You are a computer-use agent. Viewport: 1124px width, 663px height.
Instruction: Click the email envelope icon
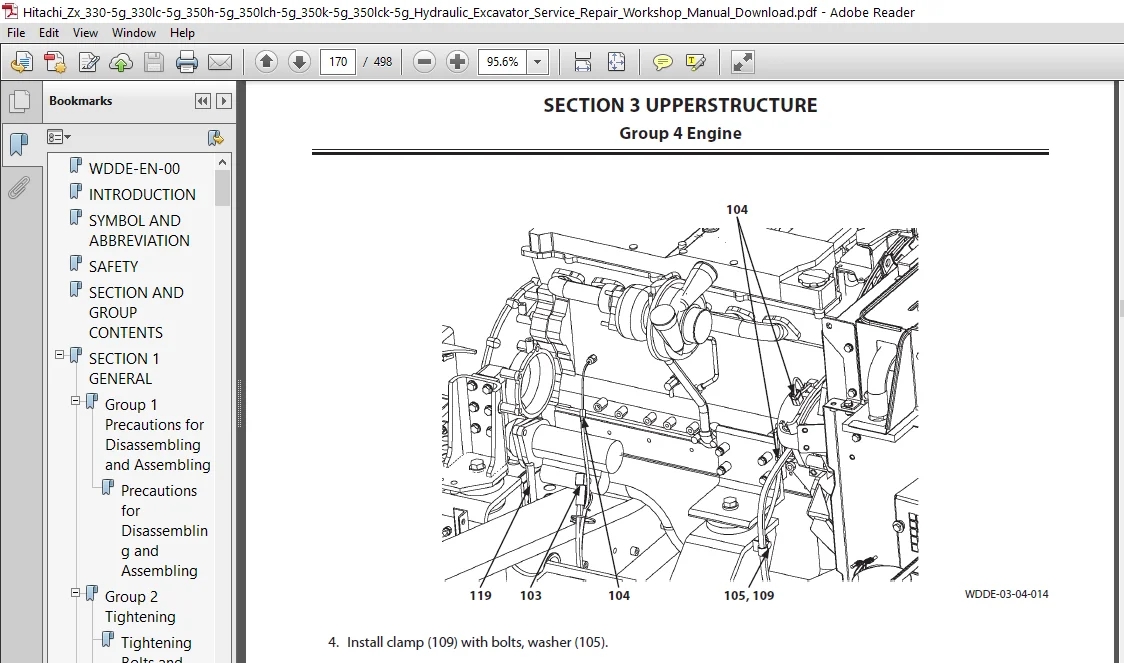click(220, 62)
